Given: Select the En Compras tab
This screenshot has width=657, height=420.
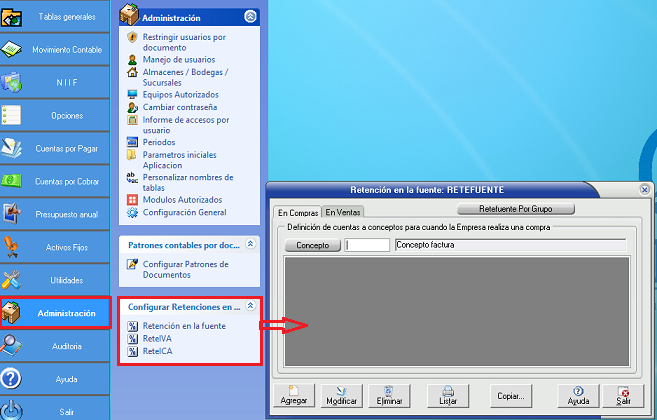Looking at the screenshot, I should point(298,212).
